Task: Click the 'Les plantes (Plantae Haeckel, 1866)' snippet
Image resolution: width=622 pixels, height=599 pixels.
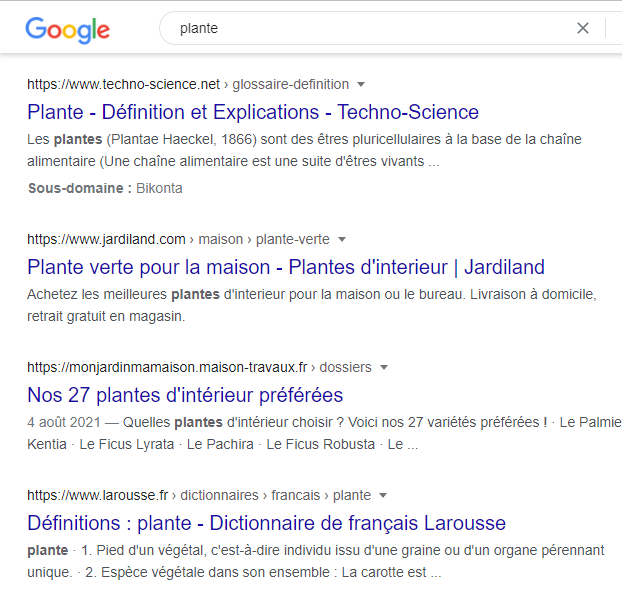Action: click(304, 150)
